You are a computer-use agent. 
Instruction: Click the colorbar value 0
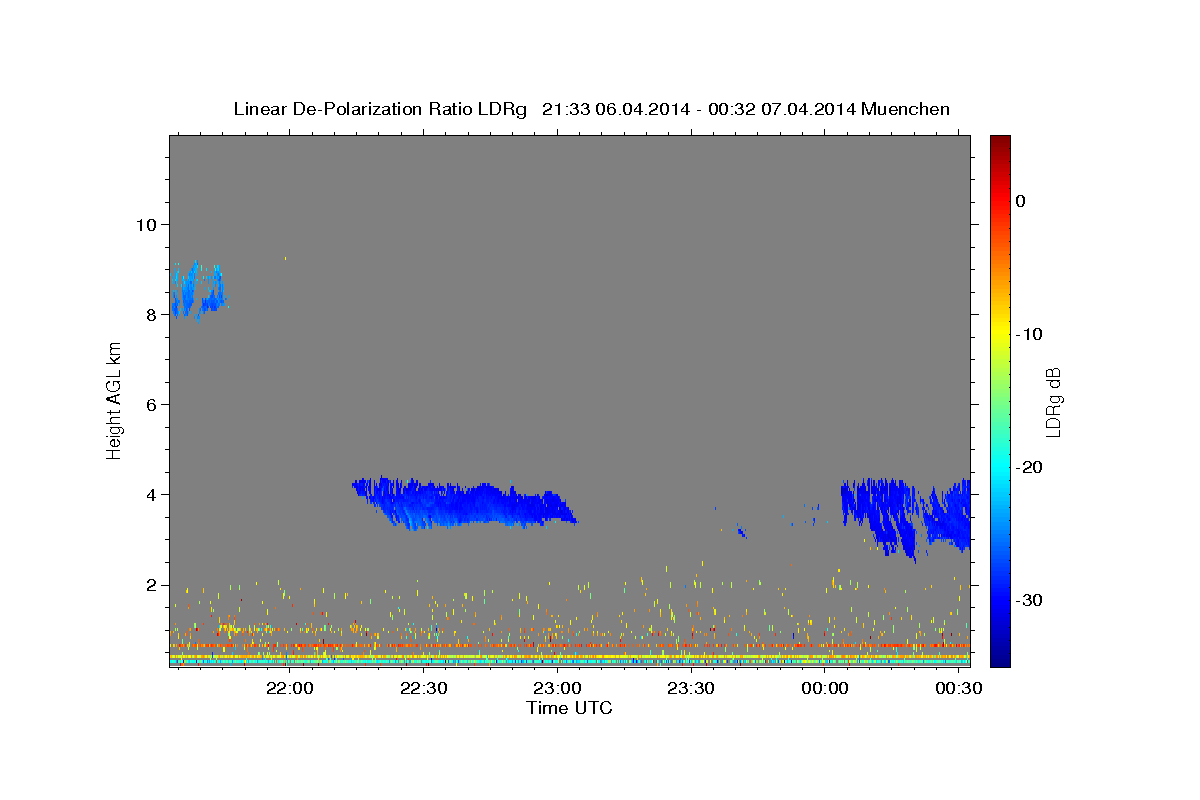[x=1020, y=201]
